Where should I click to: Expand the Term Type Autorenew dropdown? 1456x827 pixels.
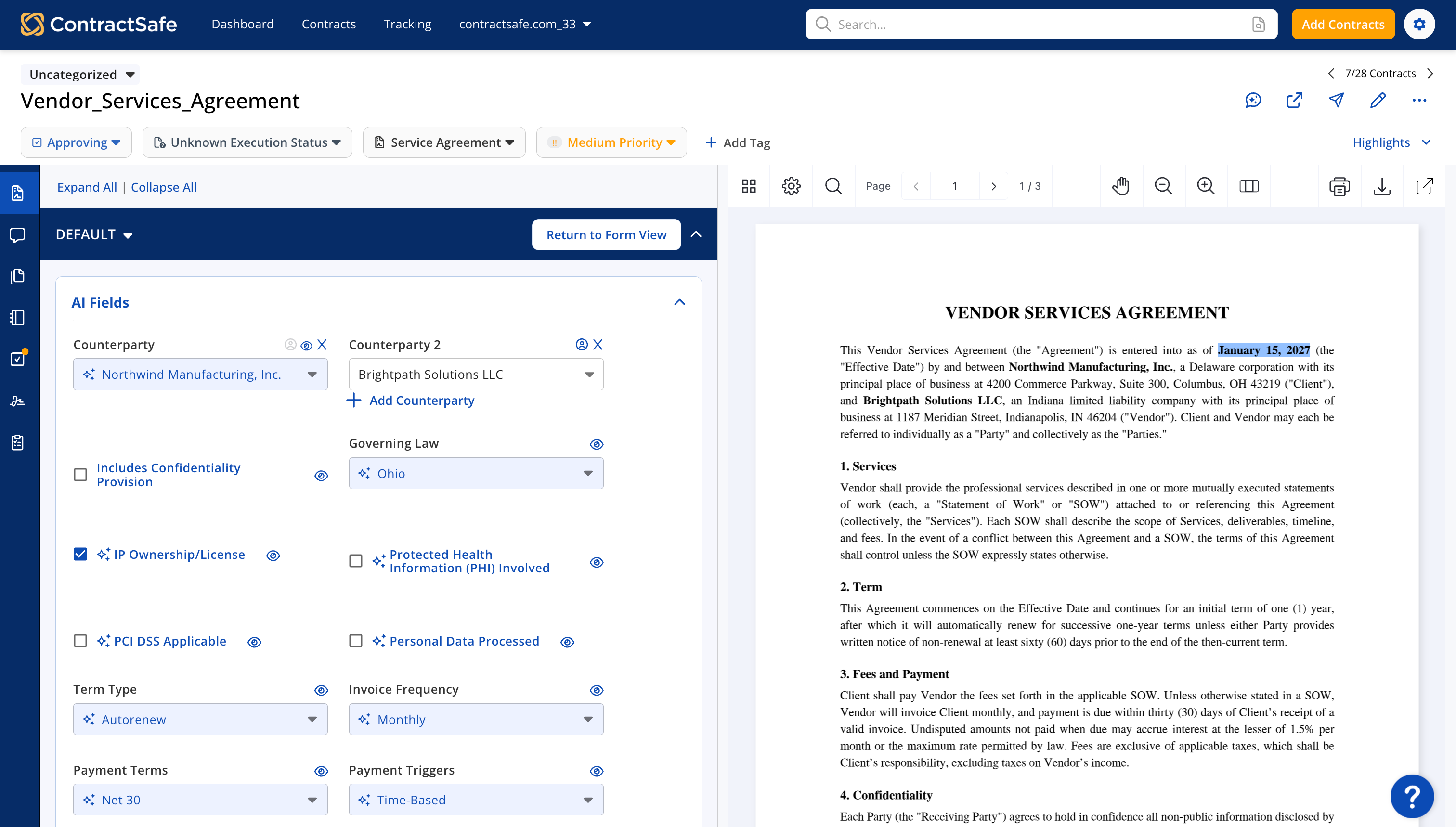200,719
